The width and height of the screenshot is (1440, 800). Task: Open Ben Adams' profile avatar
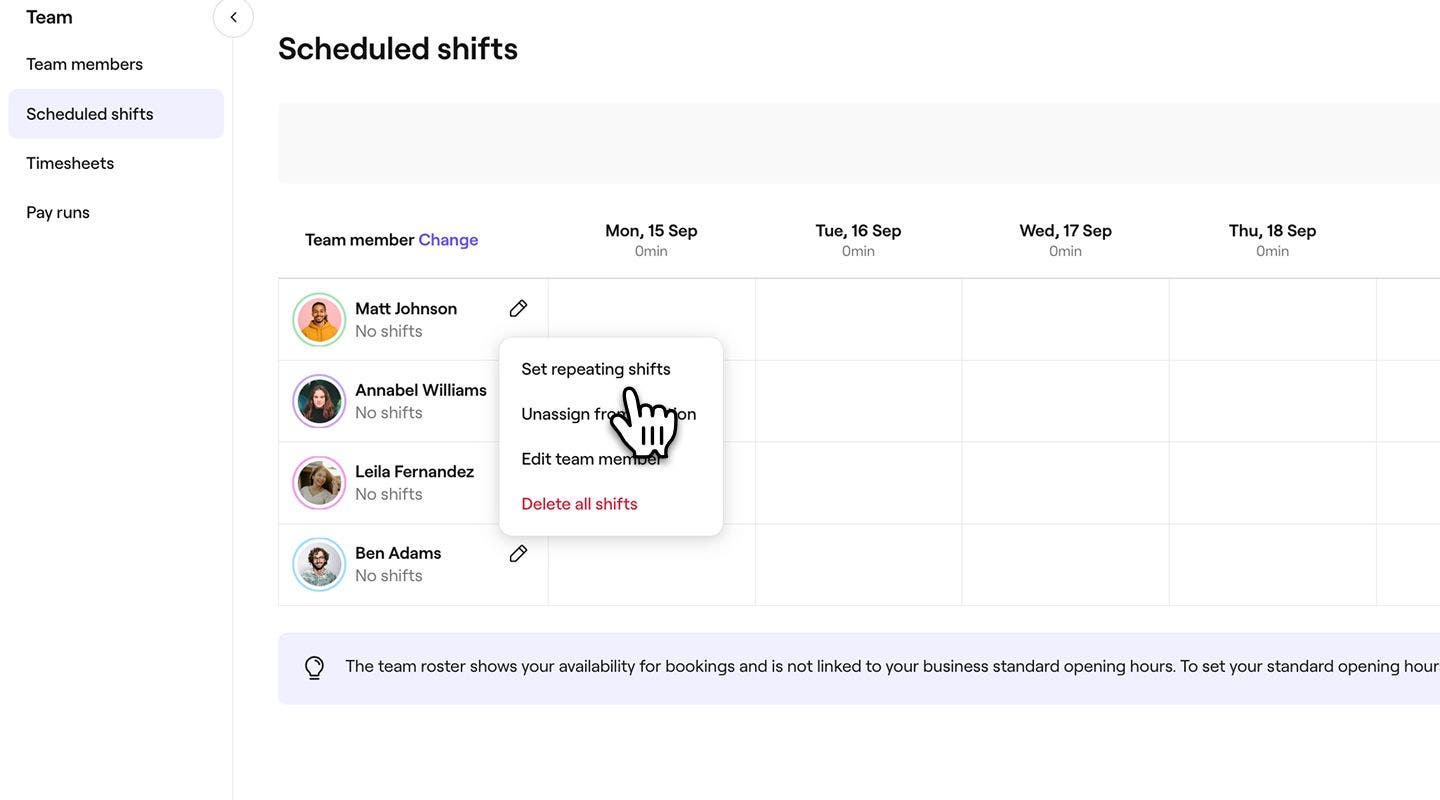pyautogui.click(x=319, y=565)
